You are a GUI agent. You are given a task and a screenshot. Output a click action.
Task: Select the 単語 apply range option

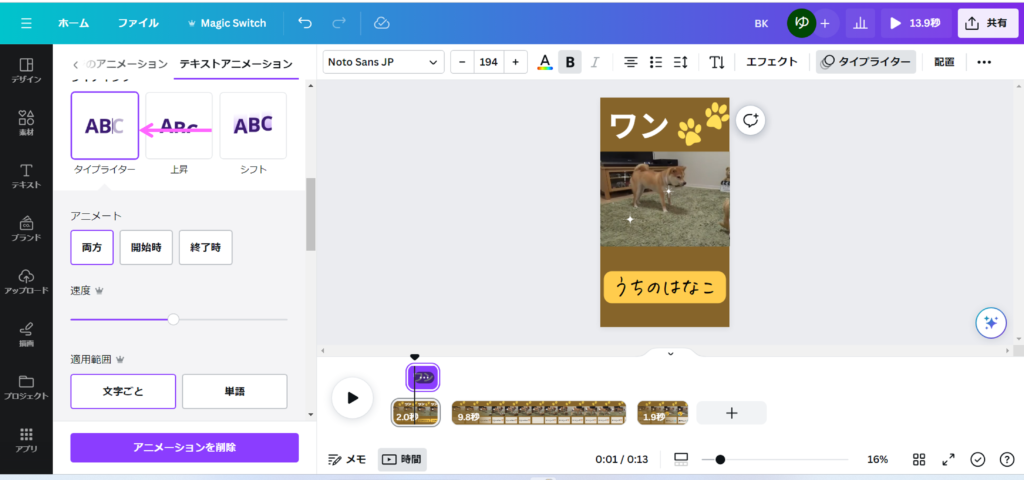click(x=234, y=391)
